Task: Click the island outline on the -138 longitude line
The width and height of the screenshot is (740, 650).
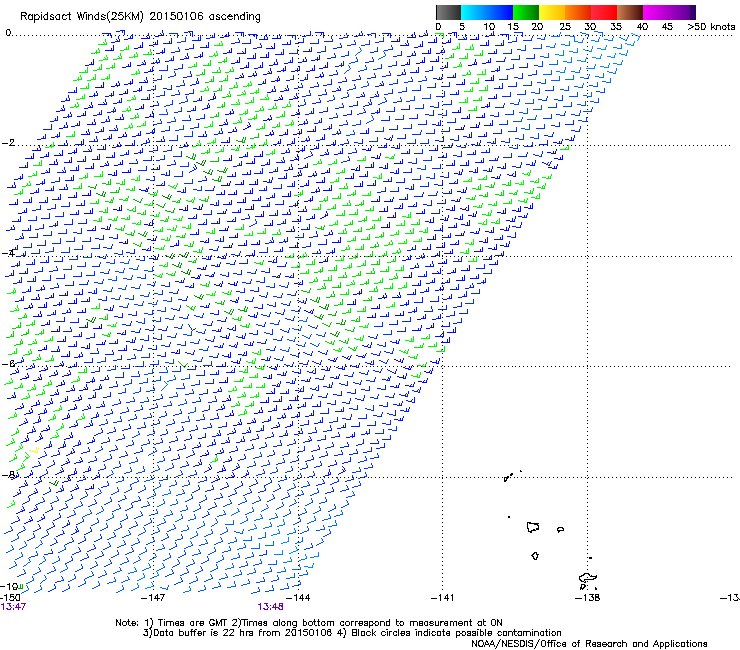Action: 588,578
